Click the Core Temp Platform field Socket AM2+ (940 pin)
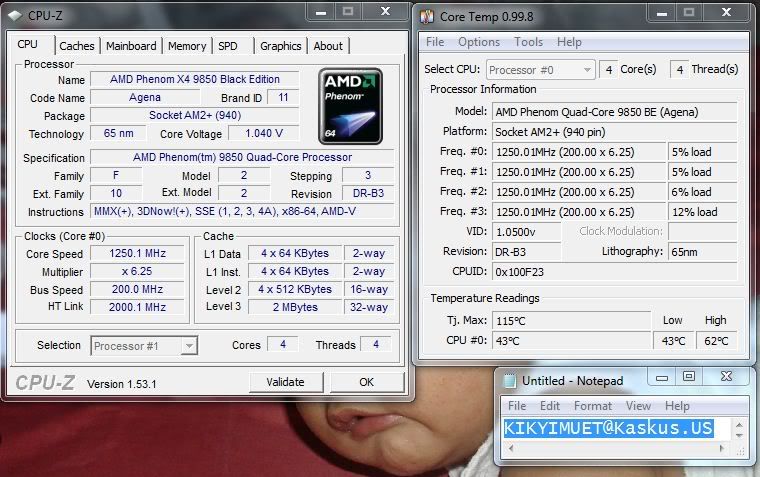760x477 pixels. tap(615, 132)
